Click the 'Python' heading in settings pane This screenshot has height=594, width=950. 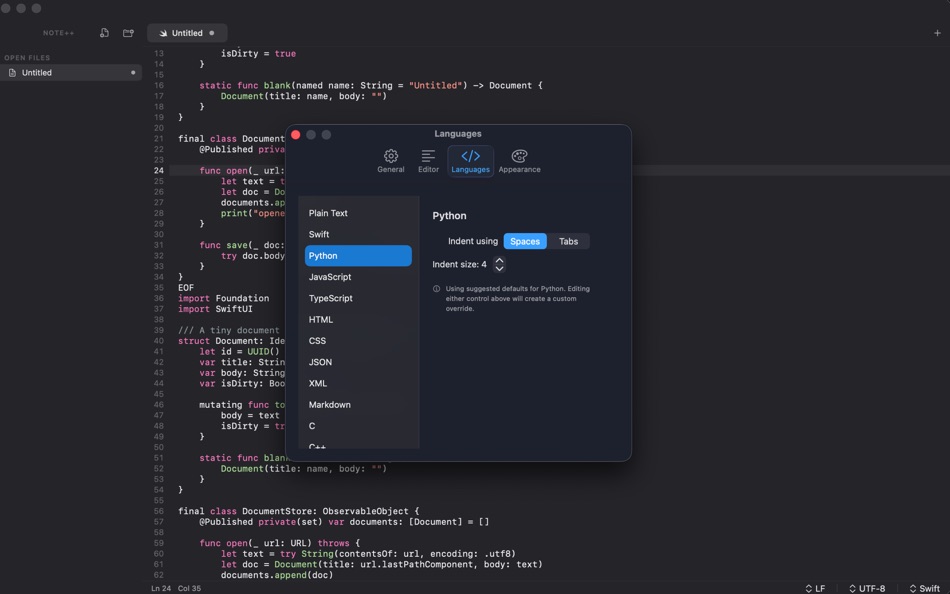click(449, 216)
